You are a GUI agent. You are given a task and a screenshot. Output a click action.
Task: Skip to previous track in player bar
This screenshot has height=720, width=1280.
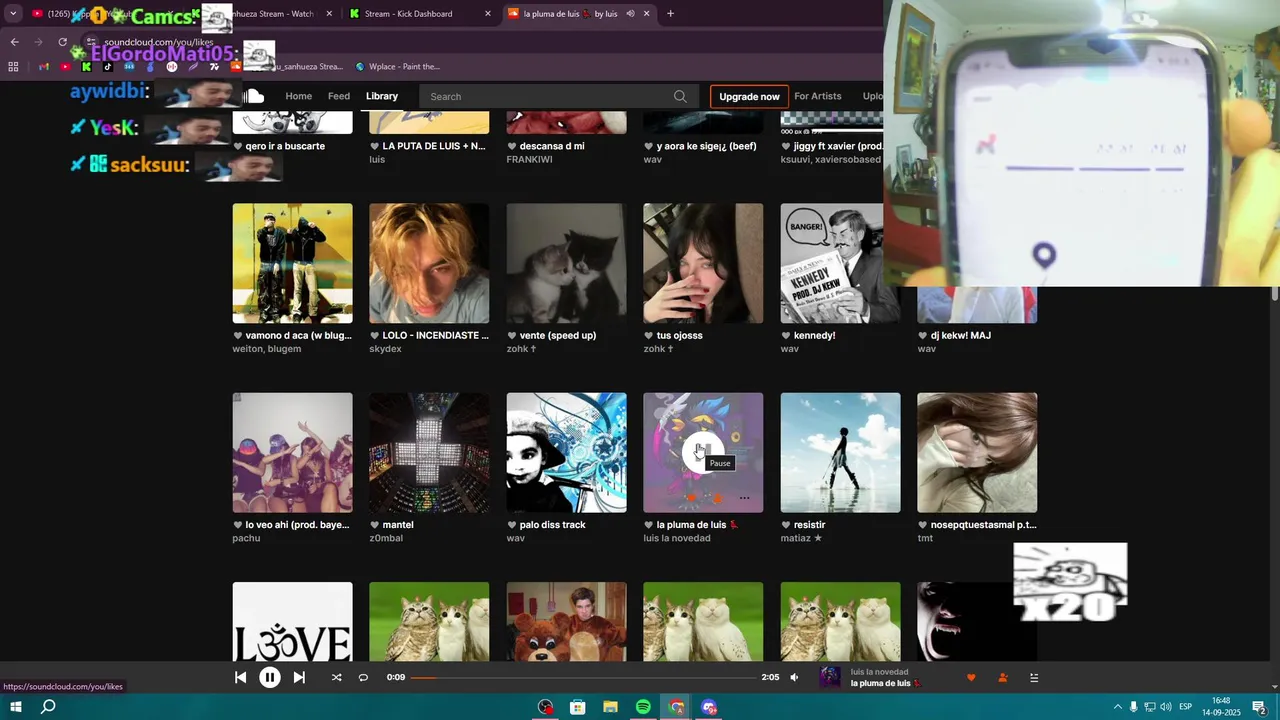click(x=240, y=677)
